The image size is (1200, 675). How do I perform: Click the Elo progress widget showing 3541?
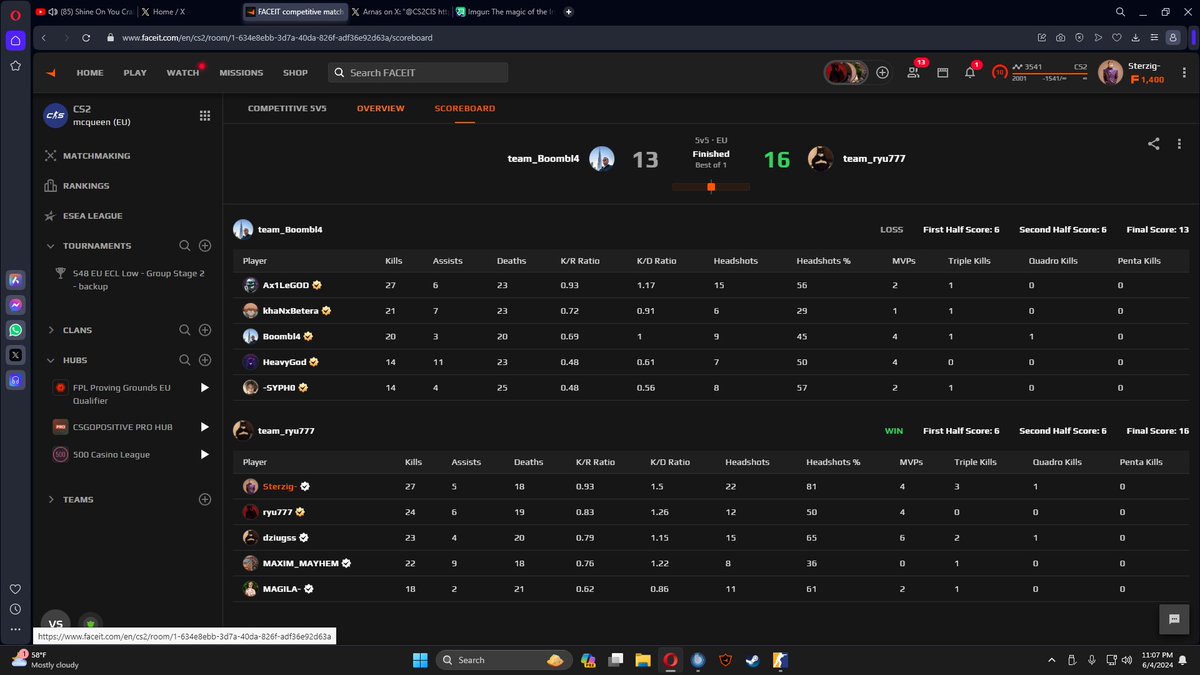[x=1041, y=72]
